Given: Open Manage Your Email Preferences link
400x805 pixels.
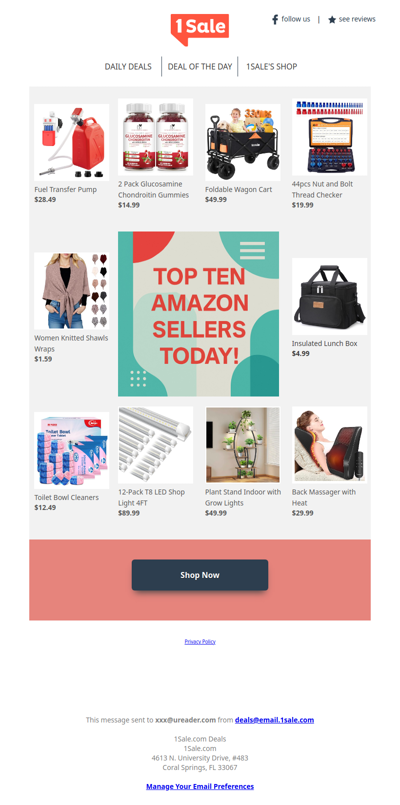Looking at the screenshot, I should (x=200, y=786).
